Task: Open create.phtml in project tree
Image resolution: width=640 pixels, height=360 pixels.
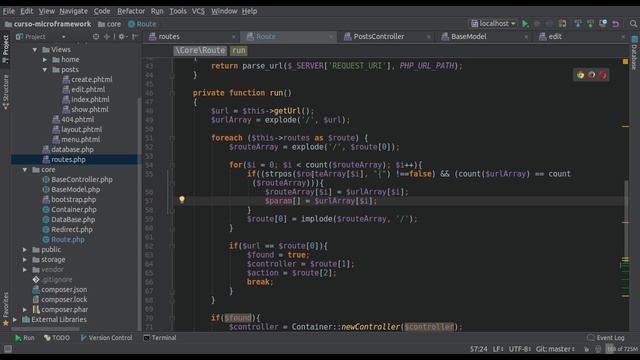Action: pos(91,80)
